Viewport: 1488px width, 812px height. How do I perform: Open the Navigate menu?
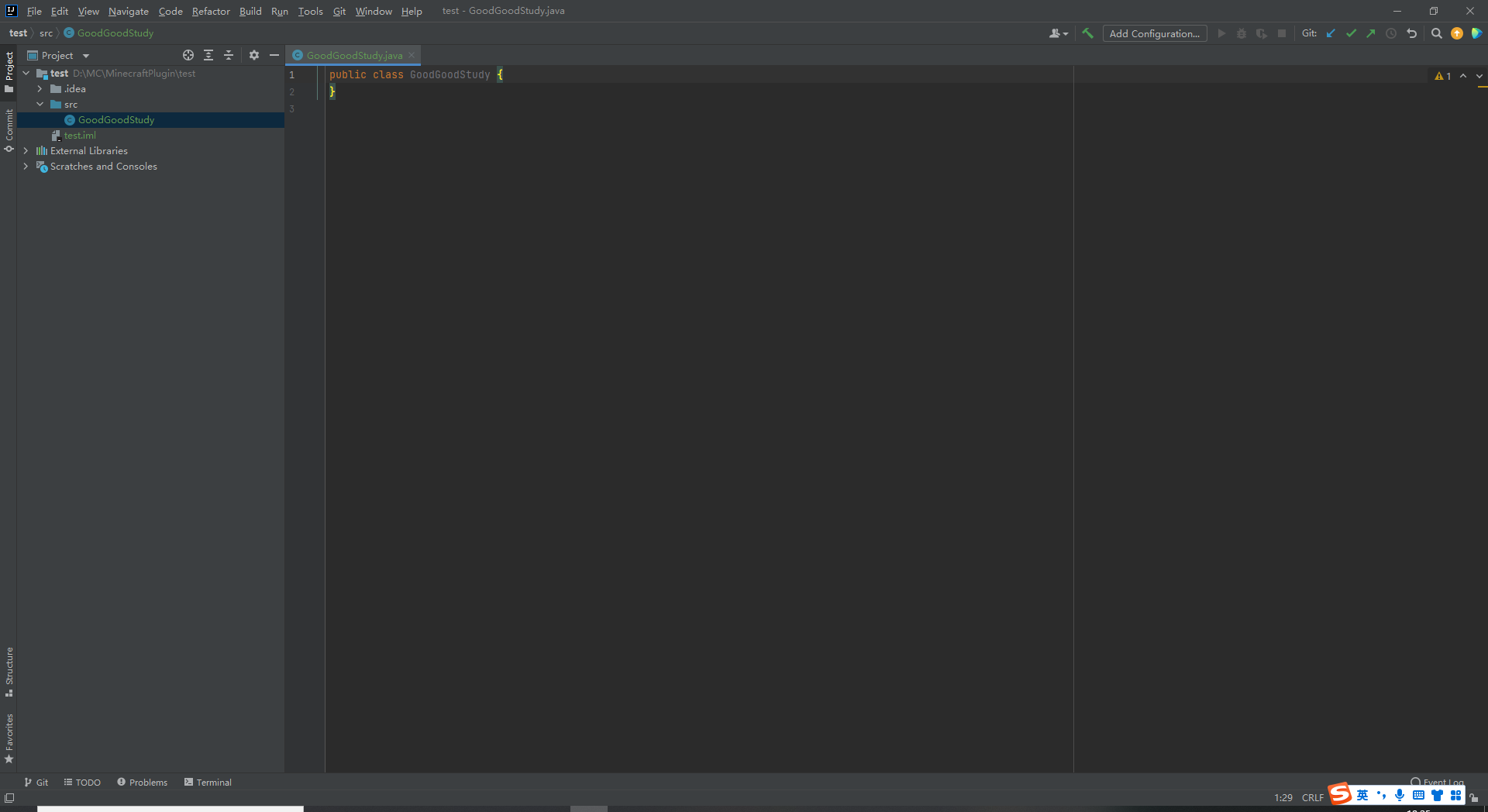(129, 11)
